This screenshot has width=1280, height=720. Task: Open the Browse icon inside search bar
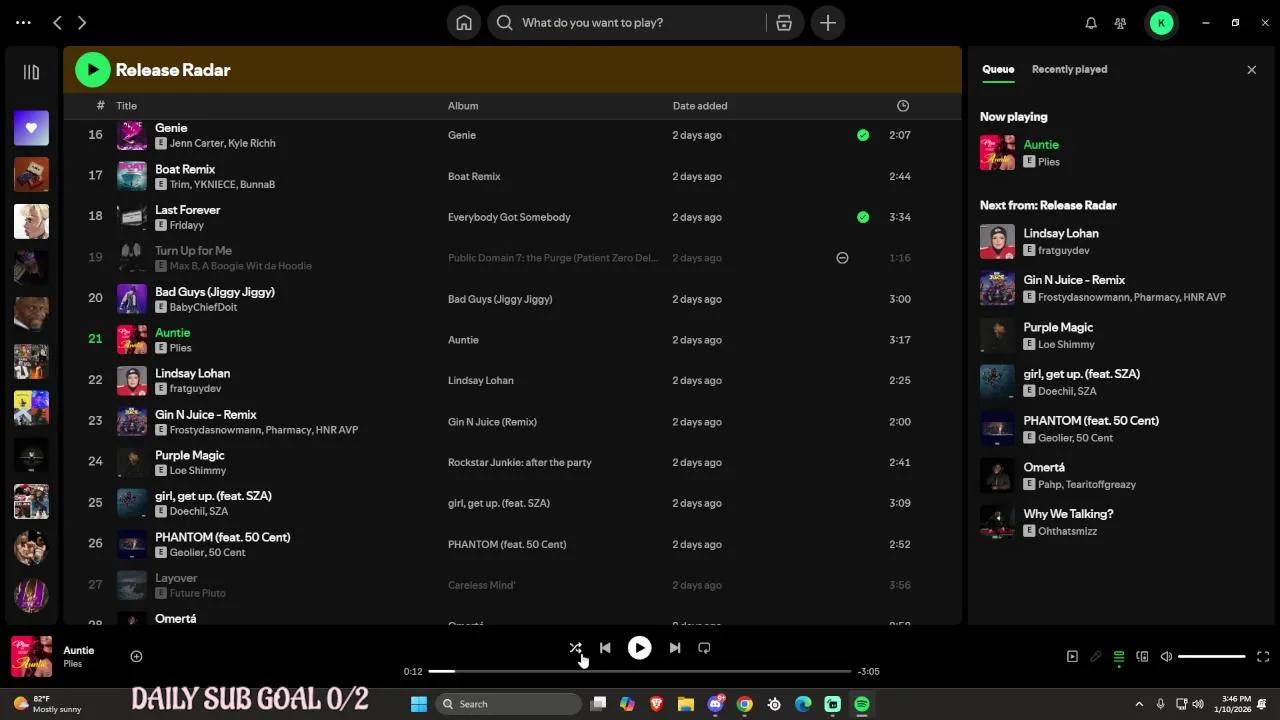point(784,23)
